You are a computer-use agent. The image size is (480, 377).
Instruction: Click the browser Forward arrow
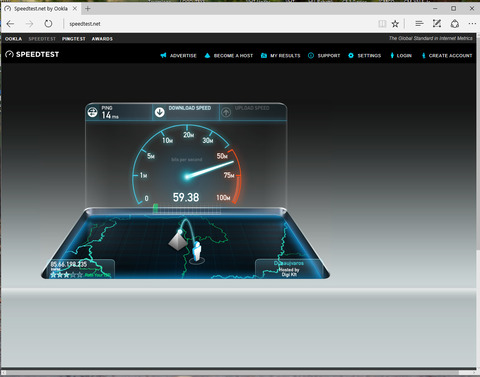coord(29,24)
